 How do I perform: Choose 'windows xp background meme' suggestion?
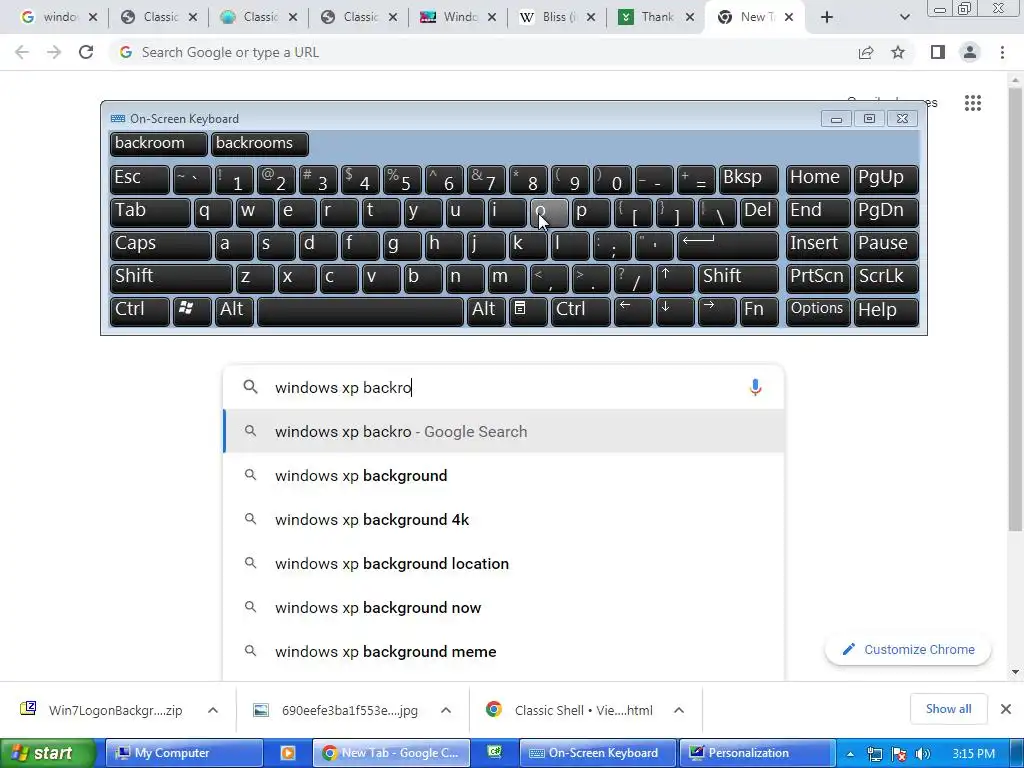(x=503, y=652)
